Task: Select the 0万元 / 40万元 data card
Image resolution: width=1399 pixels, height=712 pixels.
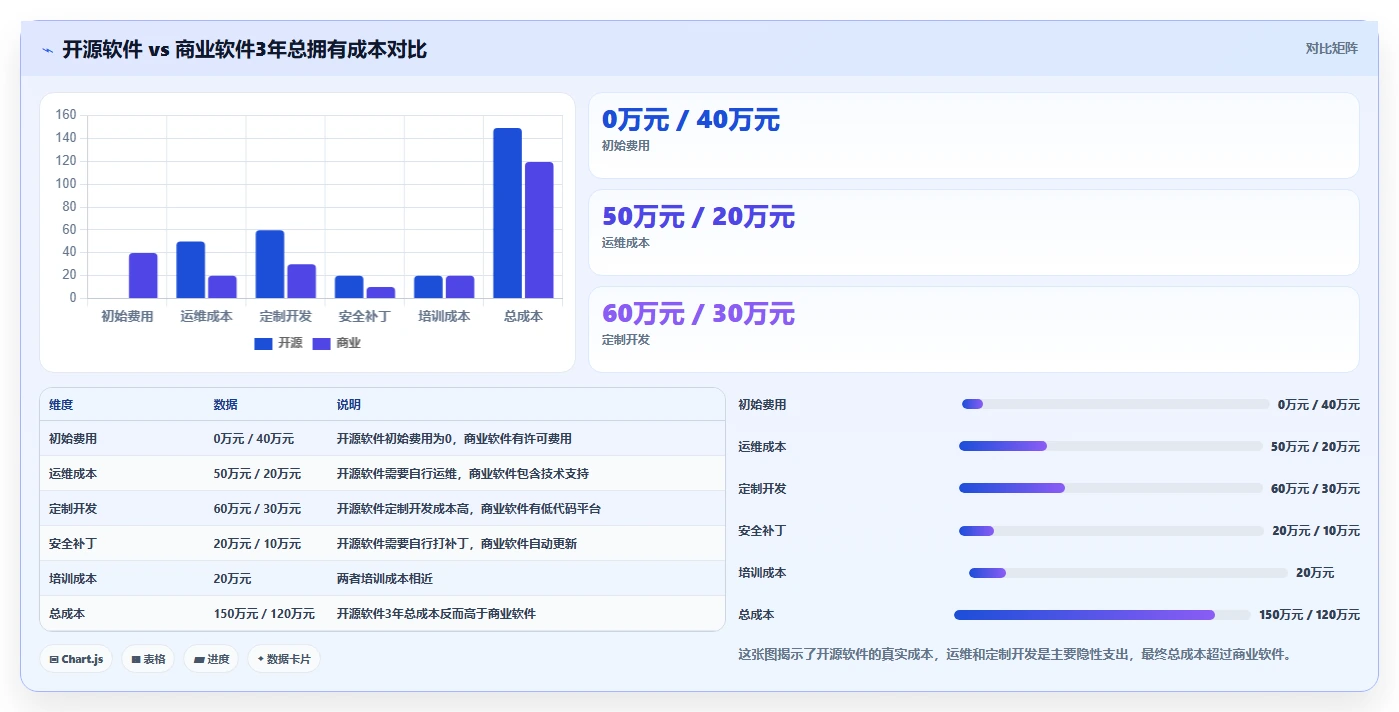Action: coord(973,136)
